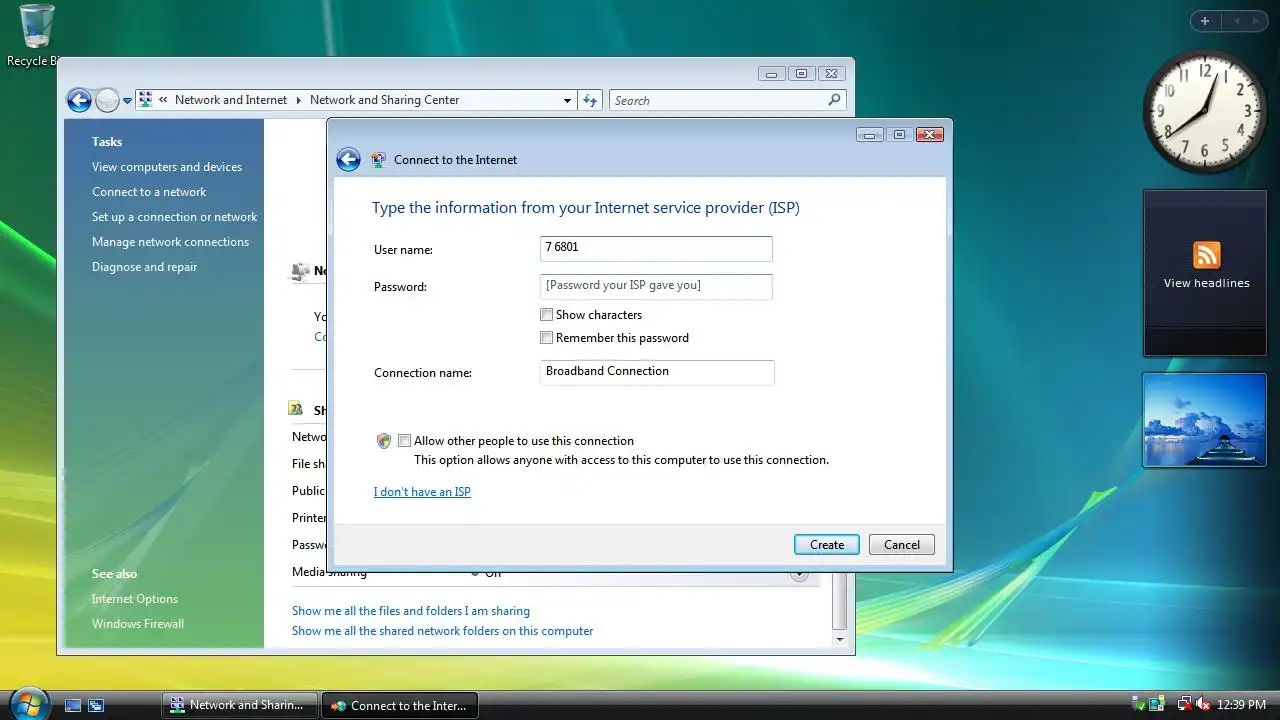Click Show me all the shared network folders link

tap(443, 631)
